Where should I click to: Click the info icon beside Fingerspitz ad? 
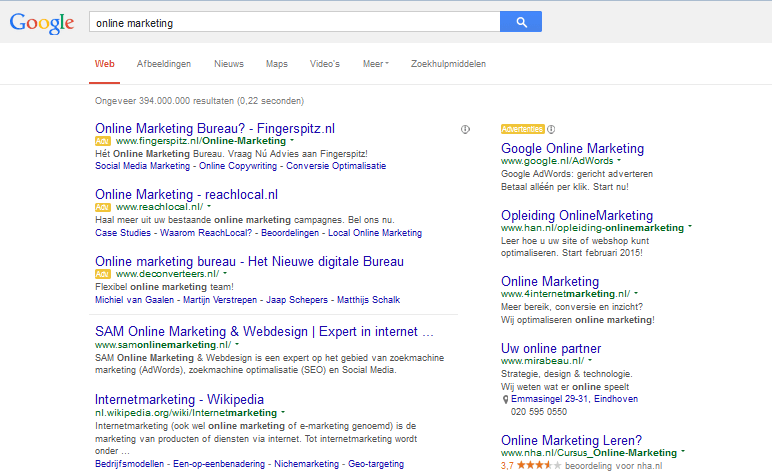pos(465,129)
